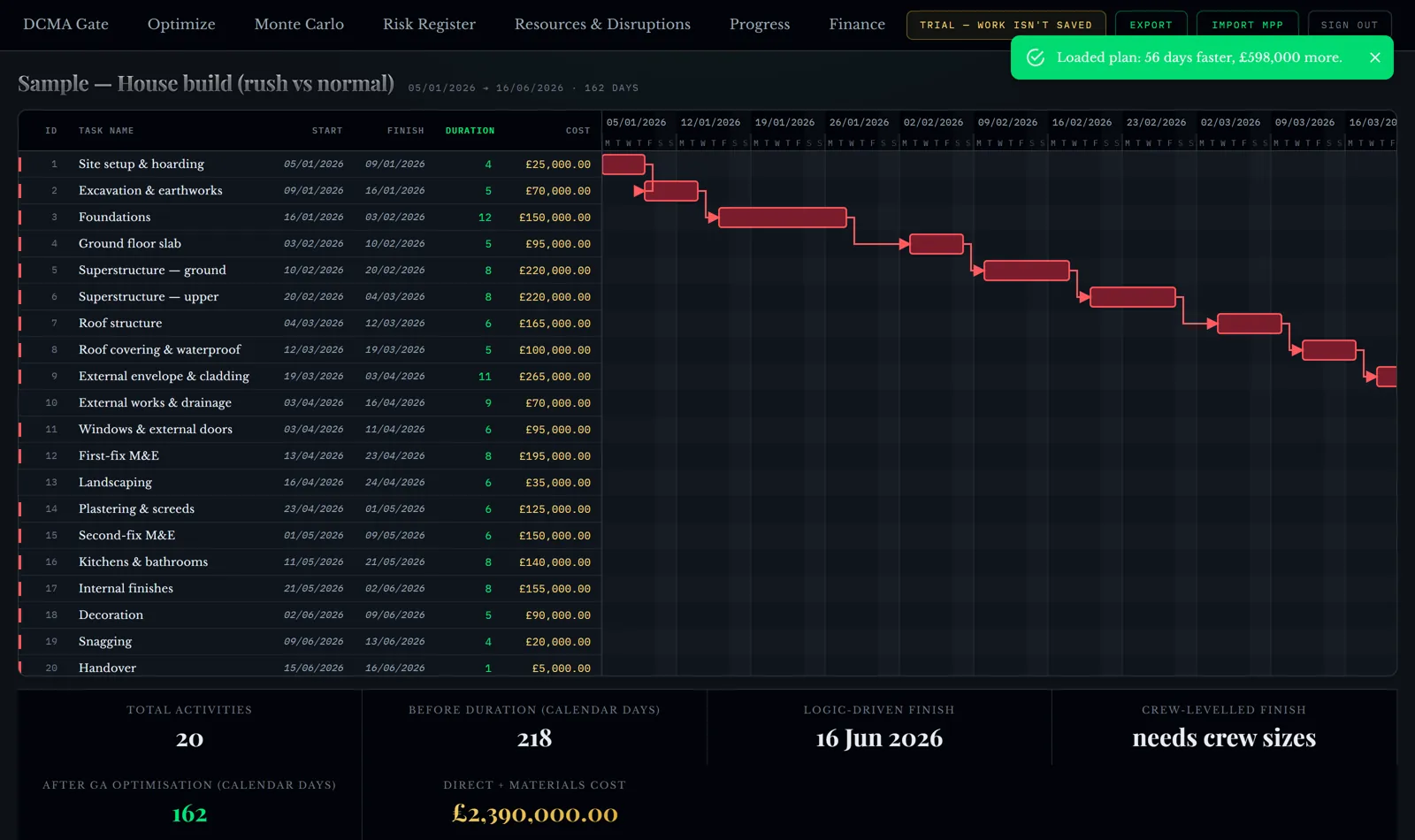The width and height of the screenshot is (1415, 840).
Task: Select the First-fix M&E task name
Action: point(119,456)
